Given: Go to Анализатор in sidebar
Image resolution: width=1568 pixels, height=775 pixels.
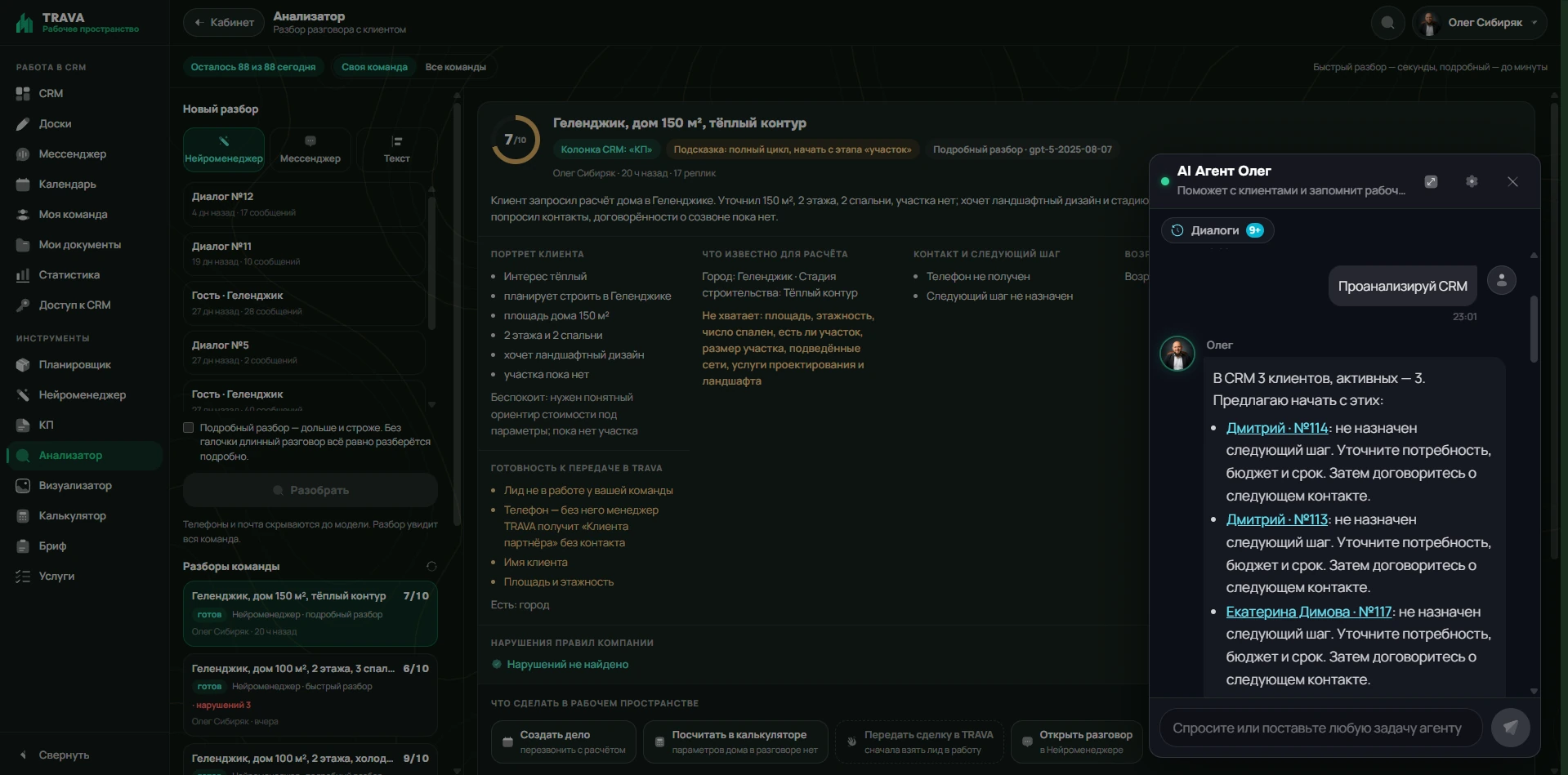Looking at the screenshot, I should (x=85, y=456).
